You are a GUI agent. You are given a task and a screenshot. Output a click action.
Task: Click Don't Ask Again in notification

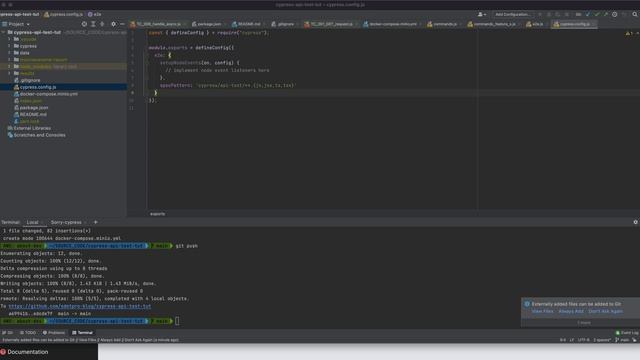pyautogui.click(x=605, y=311)
